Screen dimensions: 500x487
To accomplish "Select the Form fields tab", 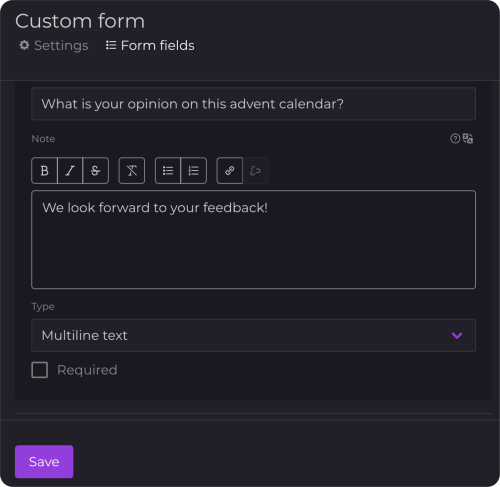I will (x=150, y=45).
